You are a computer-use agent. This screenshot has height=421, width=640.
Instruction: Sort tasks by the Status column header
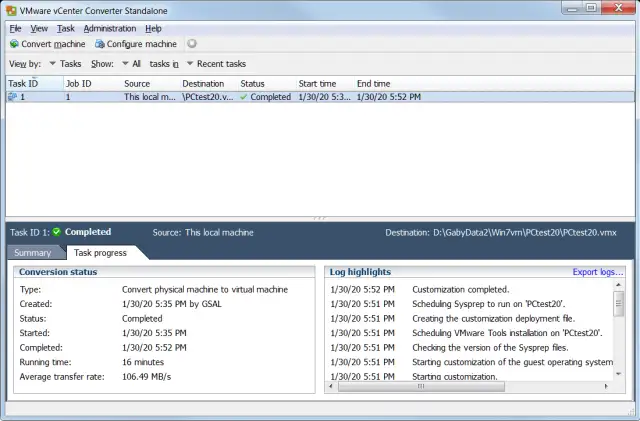tap(252, 83)
